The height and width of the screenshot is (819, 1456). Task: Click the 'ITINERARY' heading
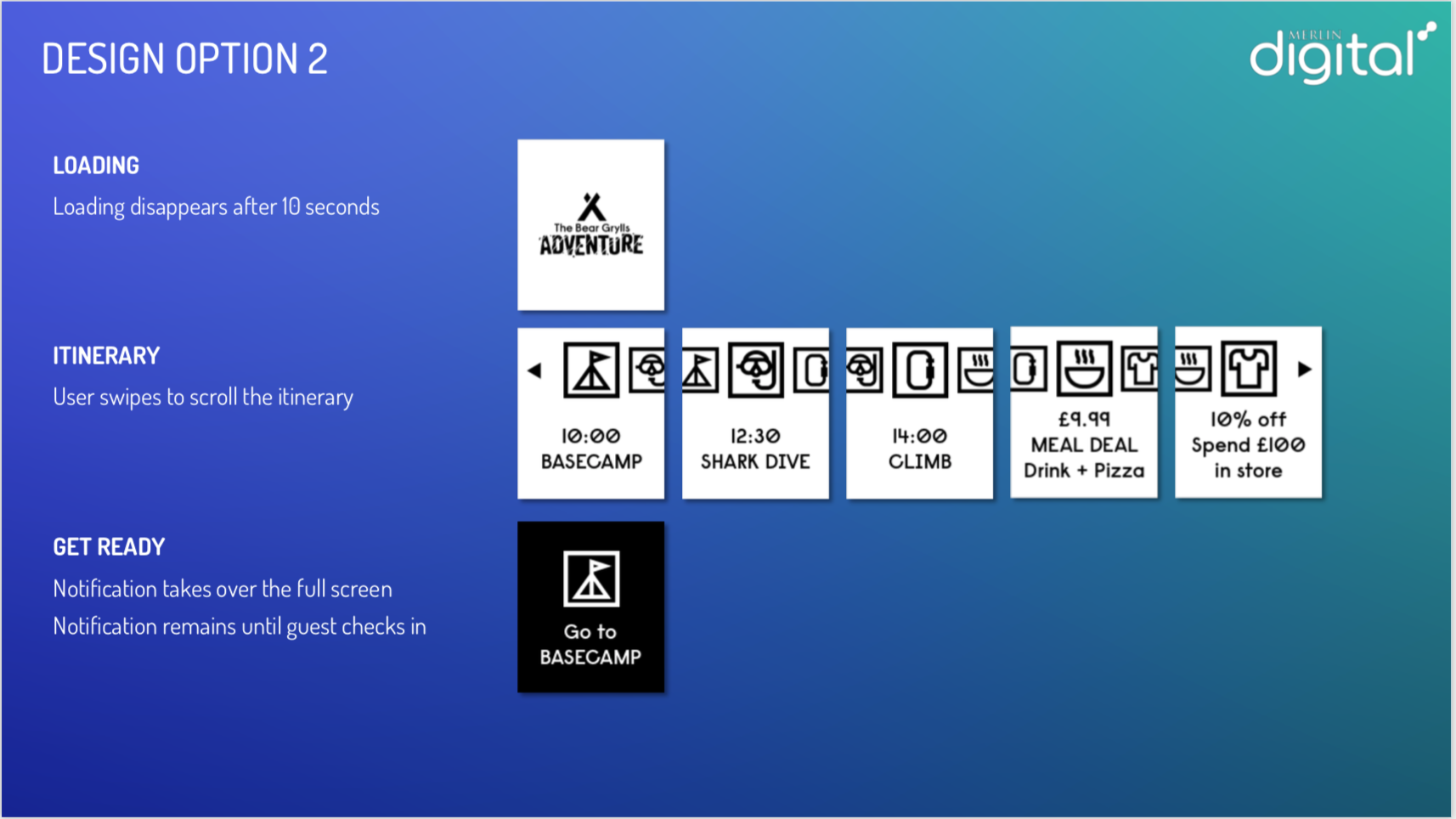tap(106, 355)
